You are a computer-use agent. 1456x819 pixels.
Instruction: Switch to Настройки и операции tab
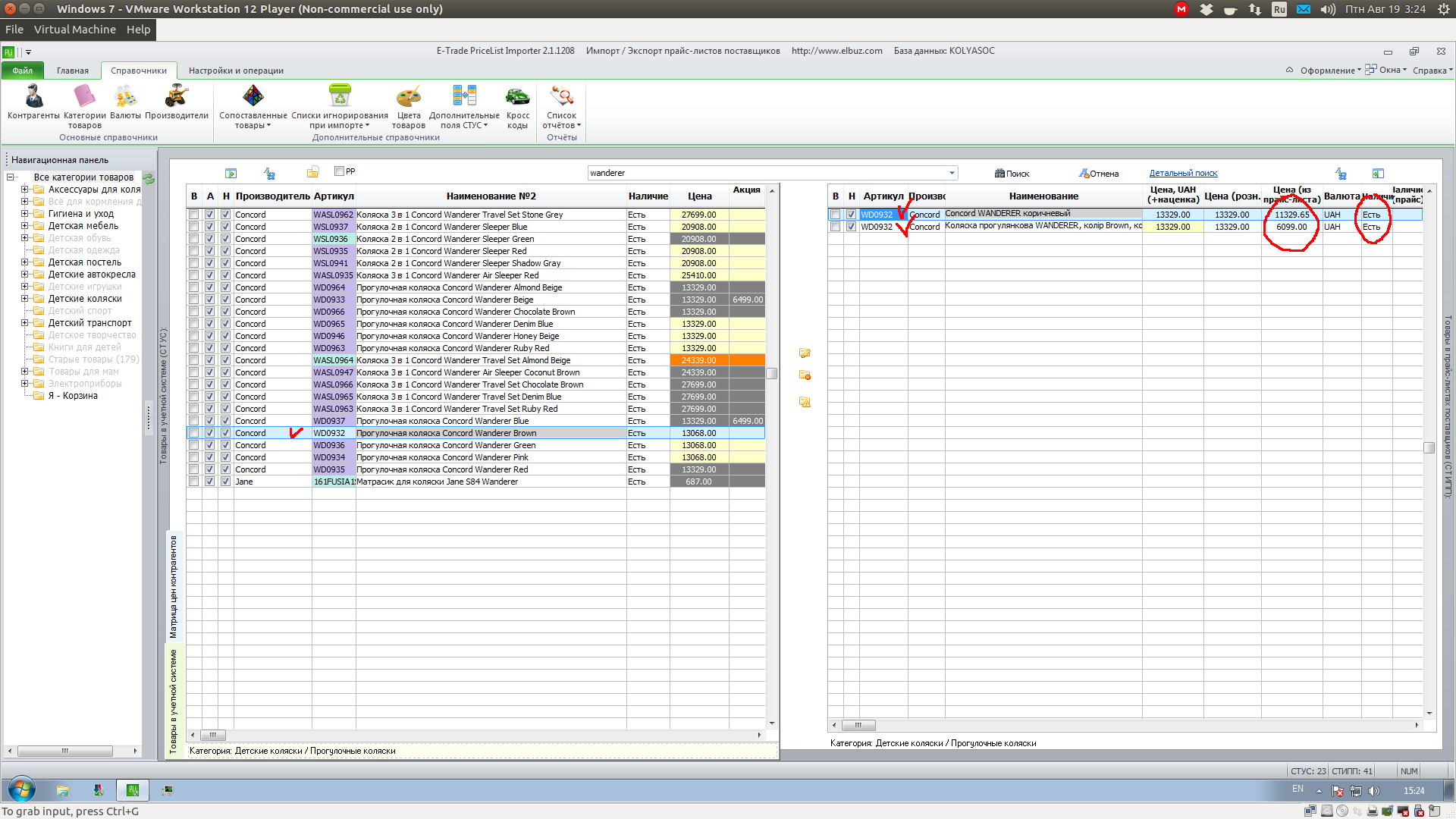(x=236, y=71)
